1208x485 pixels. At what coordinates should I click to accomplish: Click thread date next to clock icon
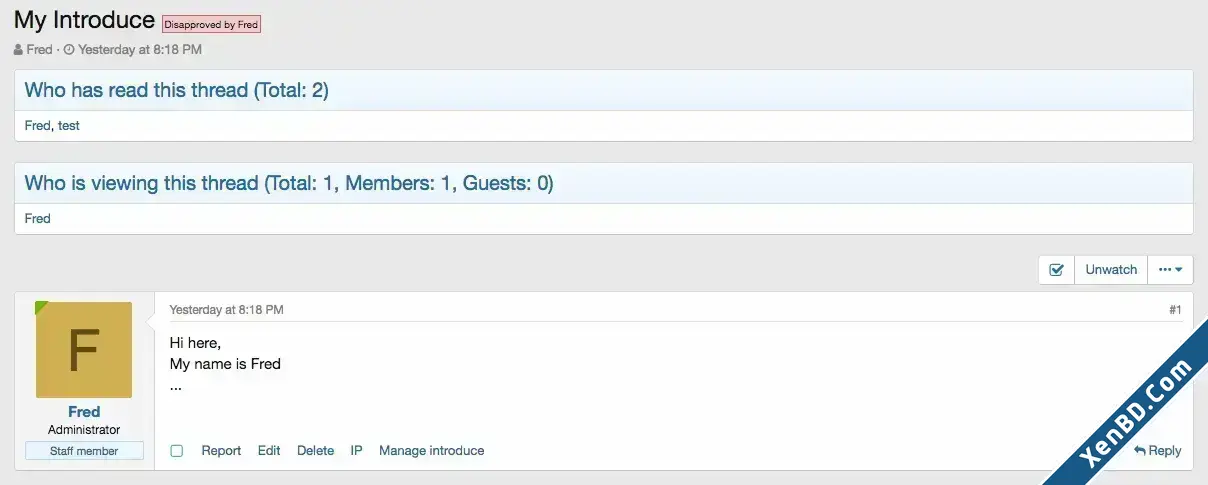tap(140, 49)
